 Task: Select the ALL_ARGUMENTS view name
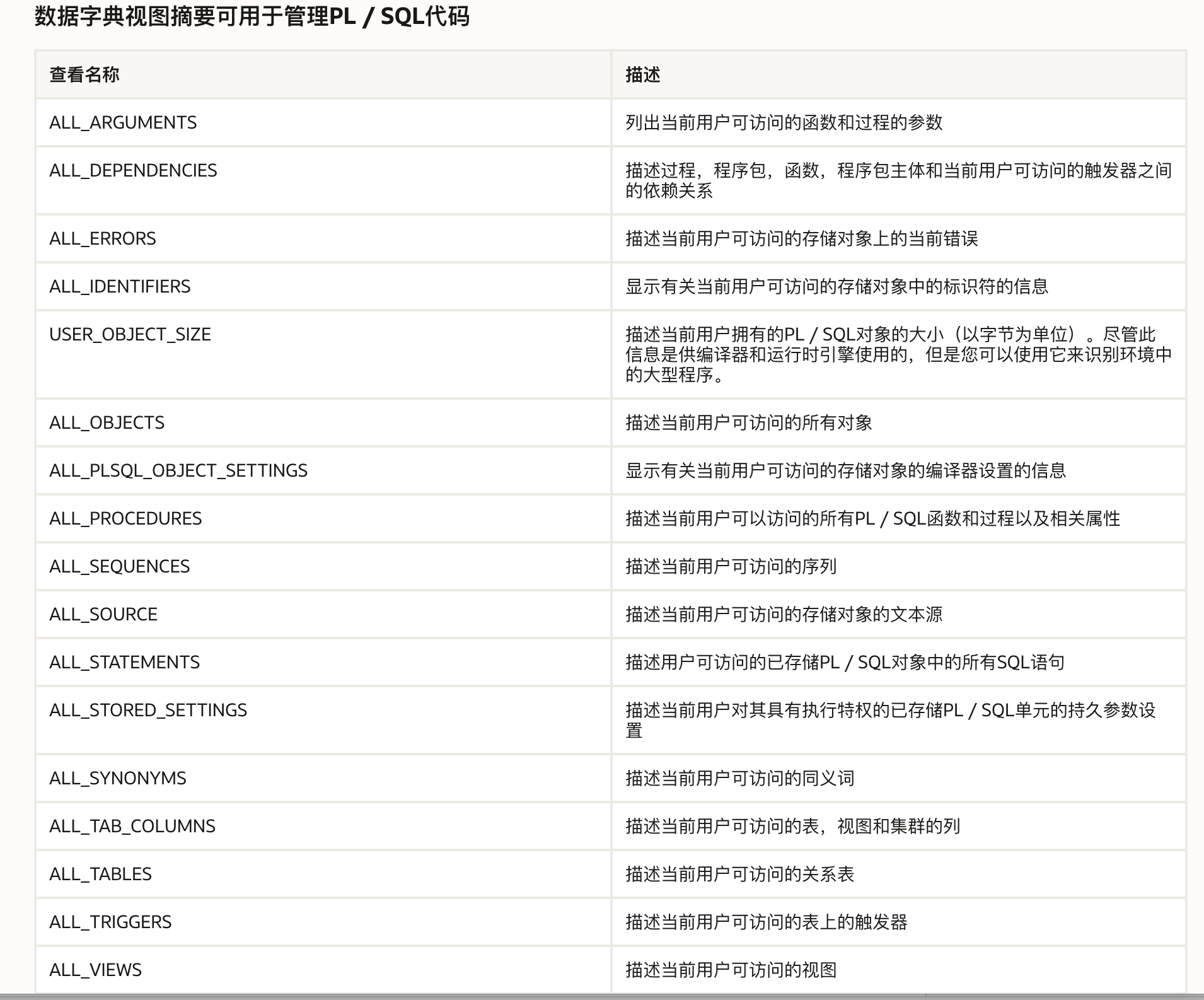click(x=123, y=122)
